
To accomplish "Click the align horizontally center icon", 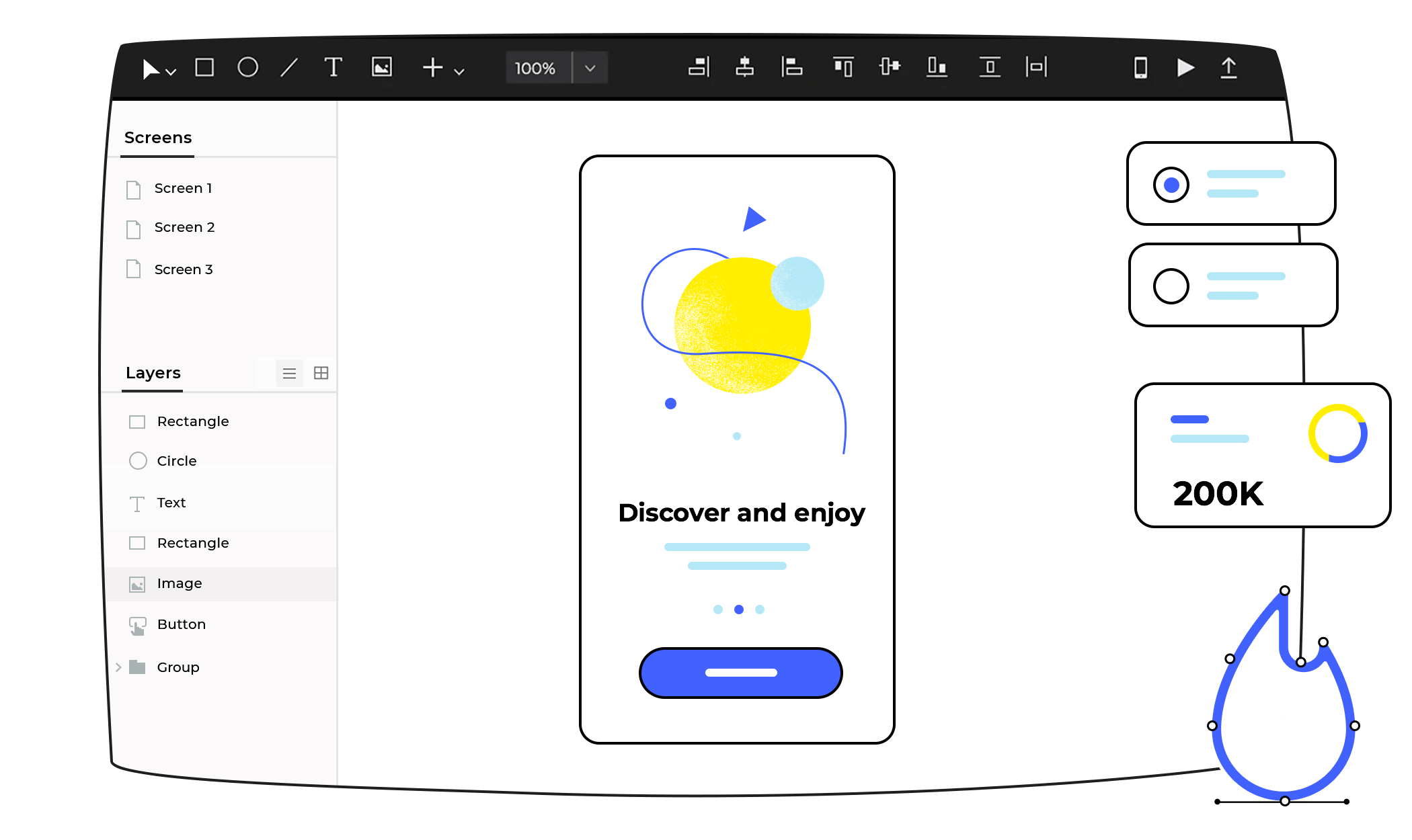I will point(744,67).
